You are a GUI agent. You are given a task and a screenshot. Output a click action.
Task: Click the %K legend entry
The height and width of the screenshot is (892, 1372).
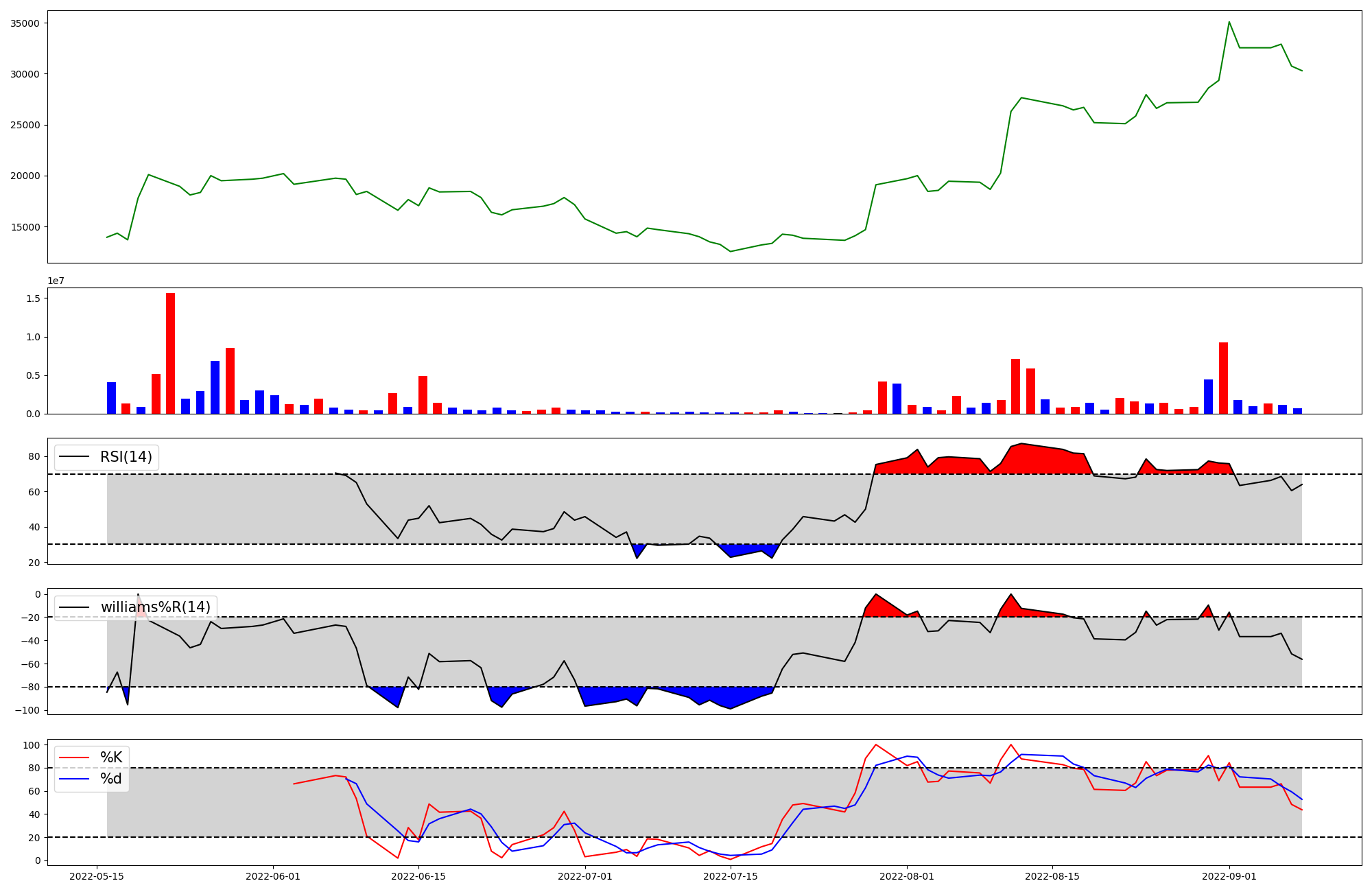pos(111,758)
